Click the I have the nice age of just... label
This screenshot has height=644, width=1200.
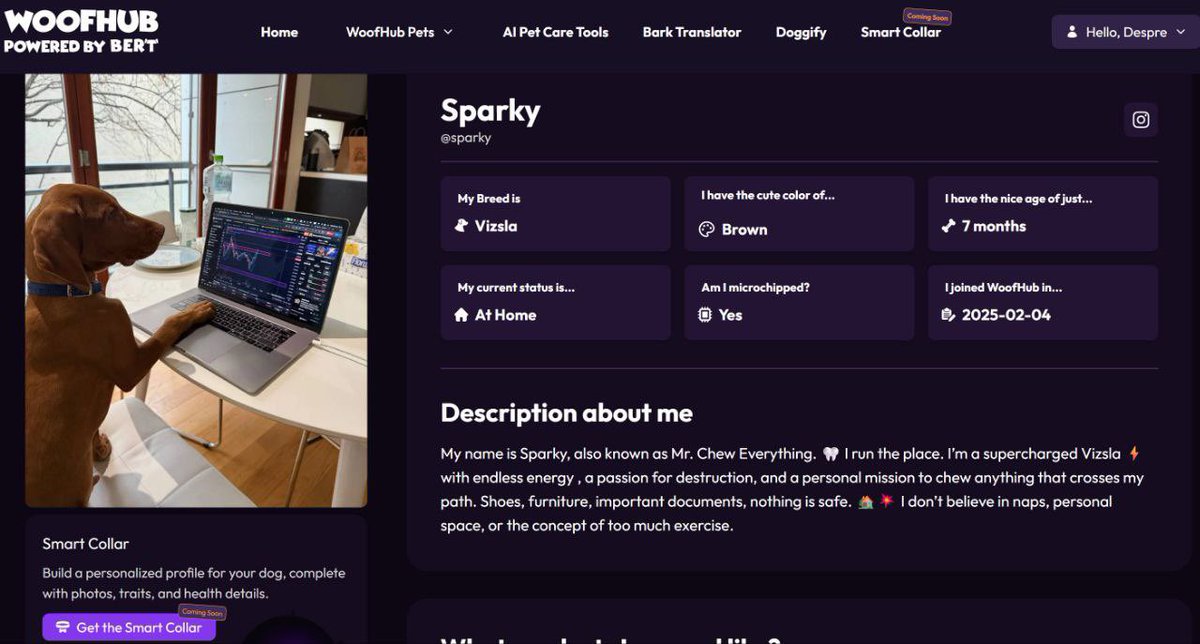coord(1018,199)
